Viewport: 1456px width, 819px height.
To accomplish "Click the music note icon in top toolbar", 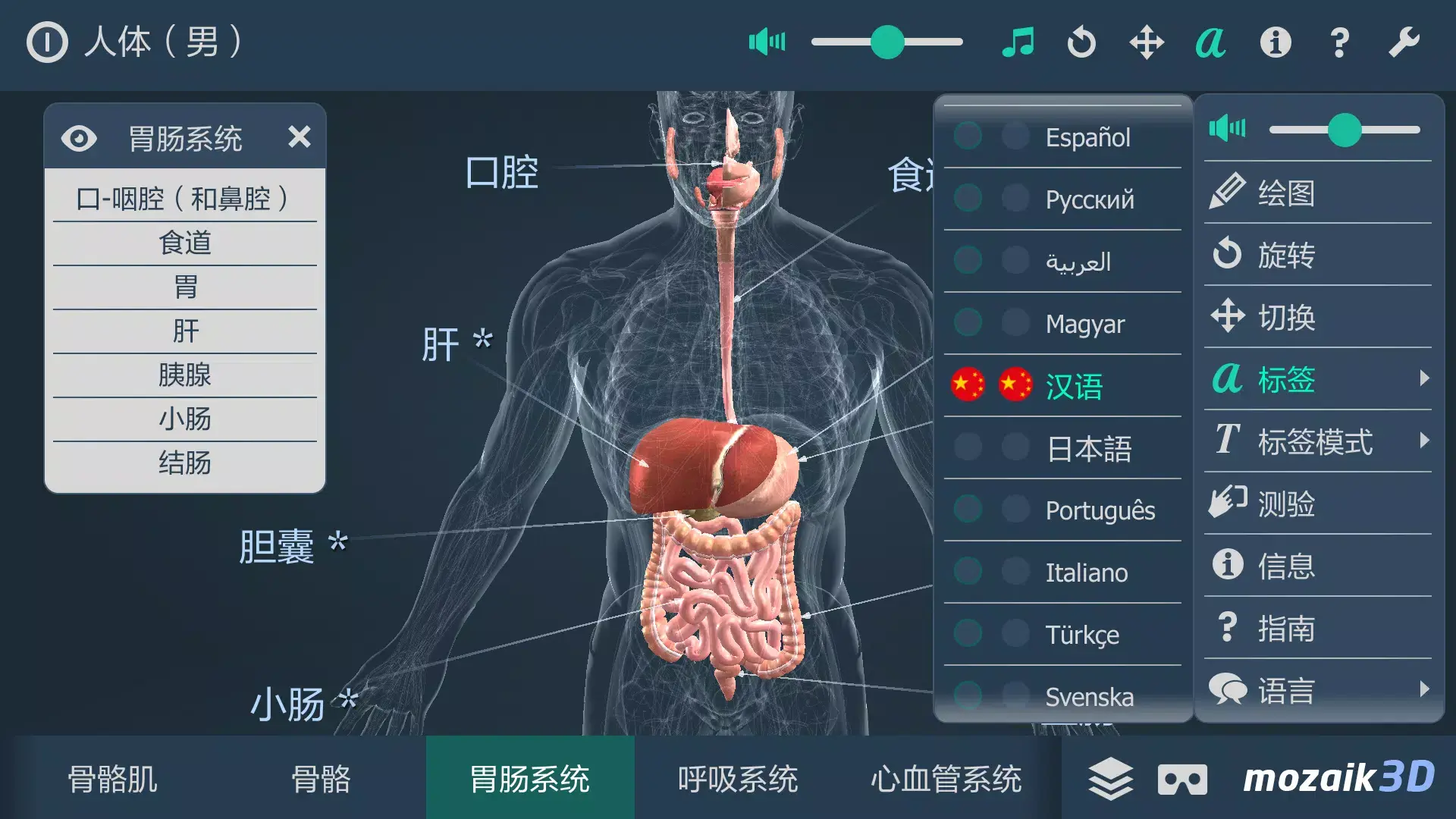I will (1018, 42).
